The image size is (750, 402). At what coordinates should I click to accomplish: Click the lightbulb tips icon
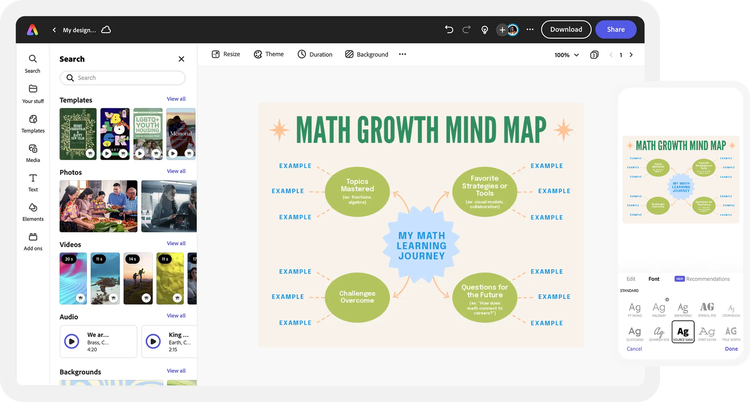point(485,30)
